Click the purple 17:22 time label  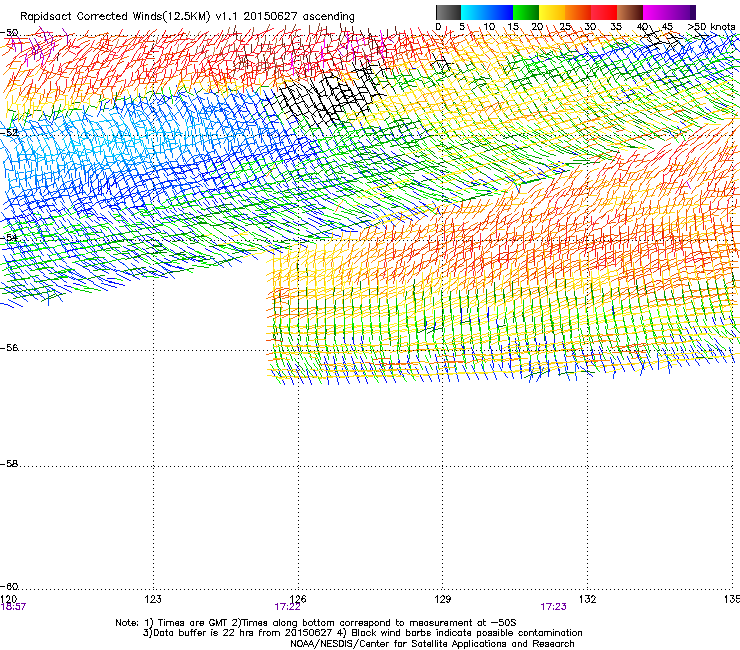click(287, 607)
